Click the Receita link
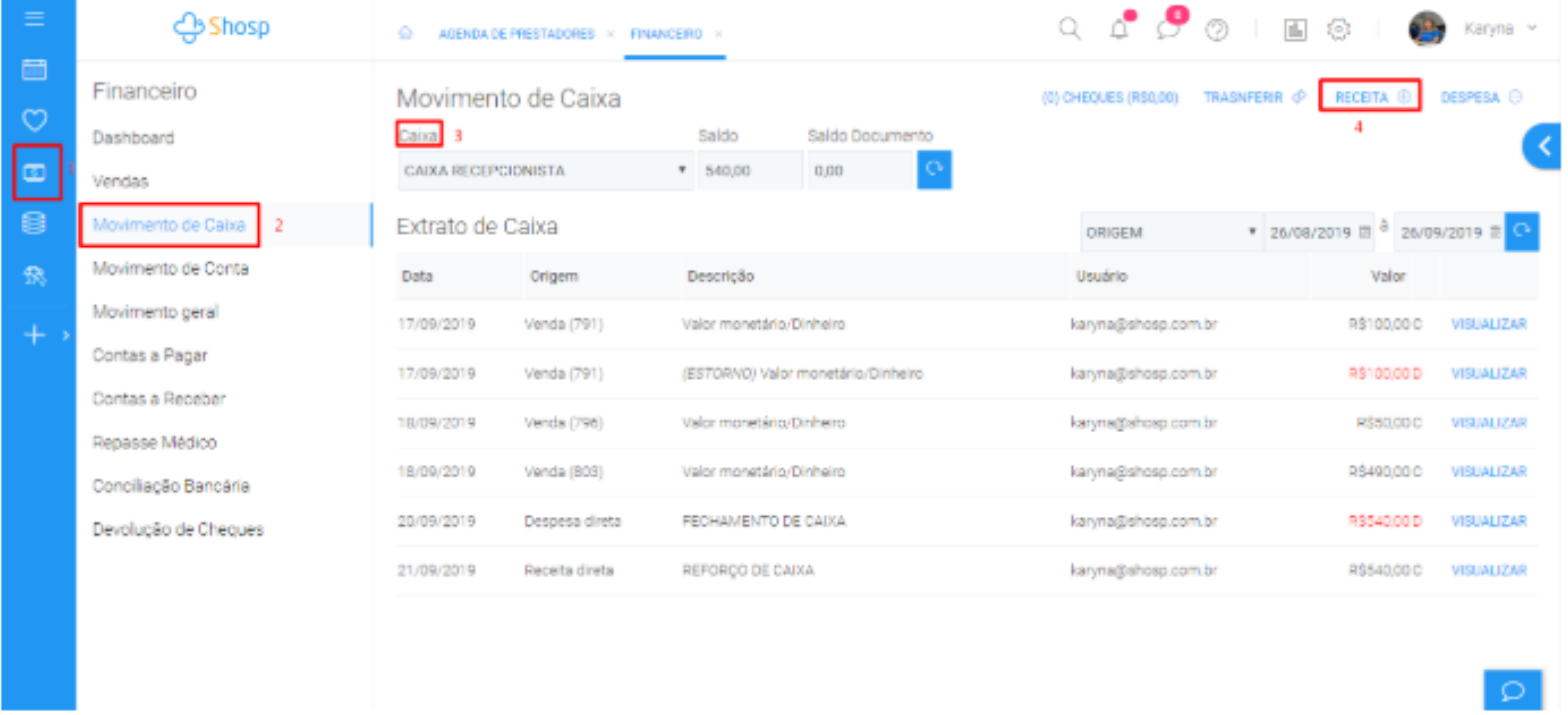 click(x=1361, y=98)
